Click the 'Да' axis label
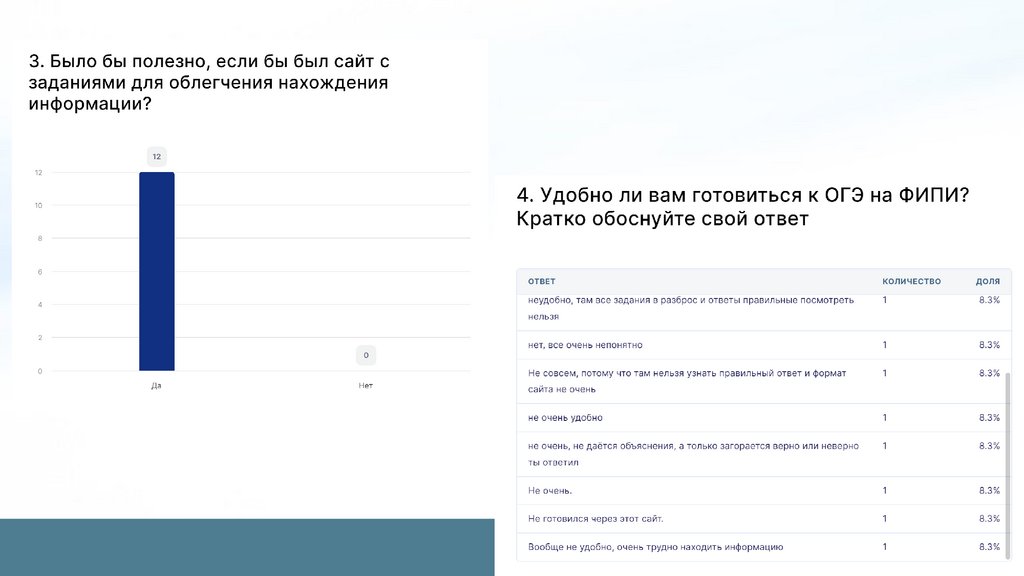The image size is (1024, 576). point(156,386)
